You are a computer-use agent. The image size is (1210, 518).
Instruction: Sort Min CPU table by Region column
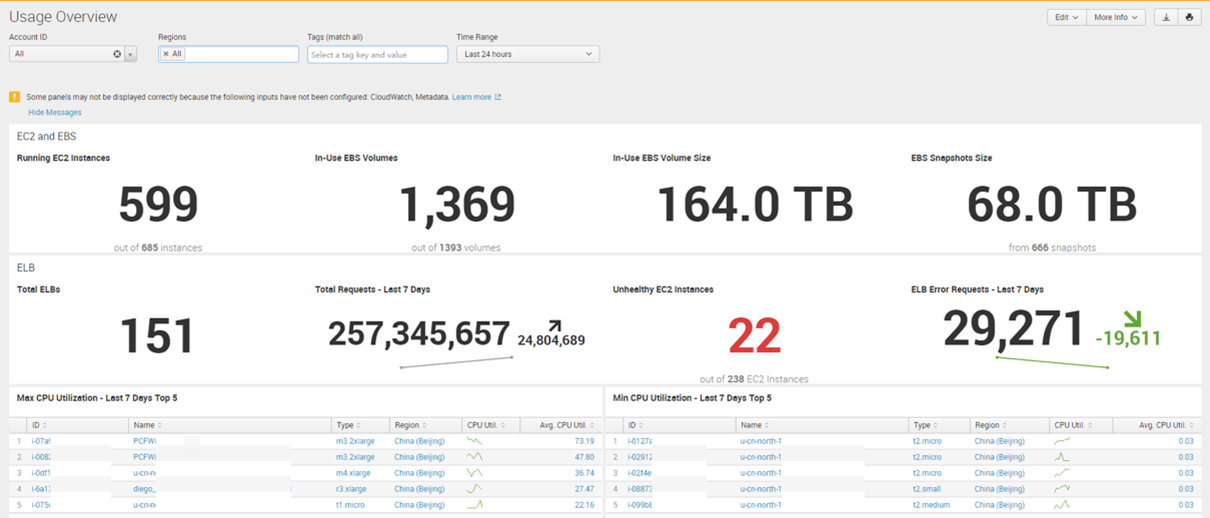tap(992, 425)
